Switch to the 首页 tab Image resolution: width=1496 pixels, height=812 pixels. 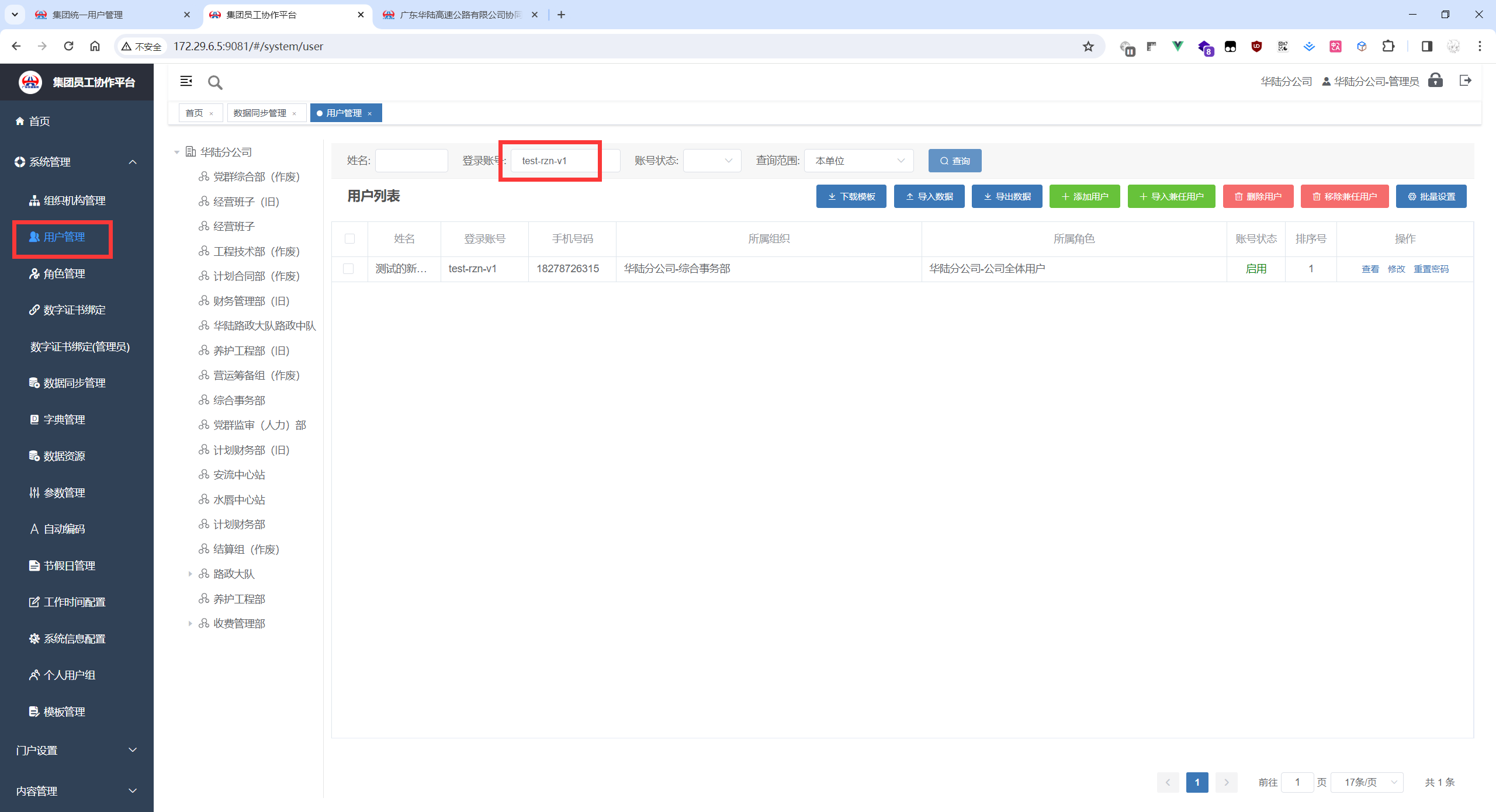click(x=194, y=113)
